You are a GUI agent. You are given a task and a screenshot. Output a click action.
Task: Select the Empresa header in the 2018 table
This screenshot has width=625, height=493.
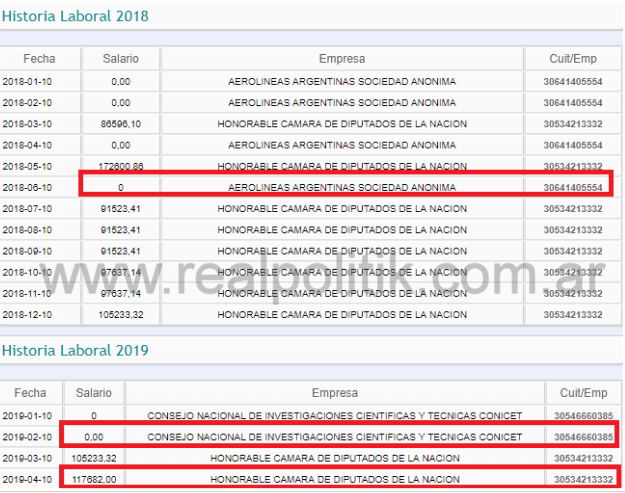(342, 59)
